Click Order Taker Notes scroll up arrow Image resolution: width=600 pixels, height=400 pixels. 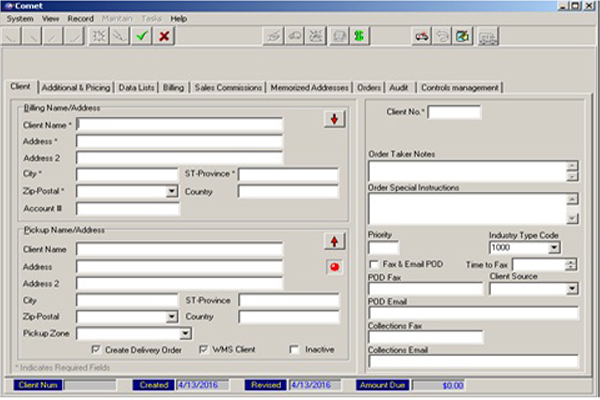[x=572, y=166]
